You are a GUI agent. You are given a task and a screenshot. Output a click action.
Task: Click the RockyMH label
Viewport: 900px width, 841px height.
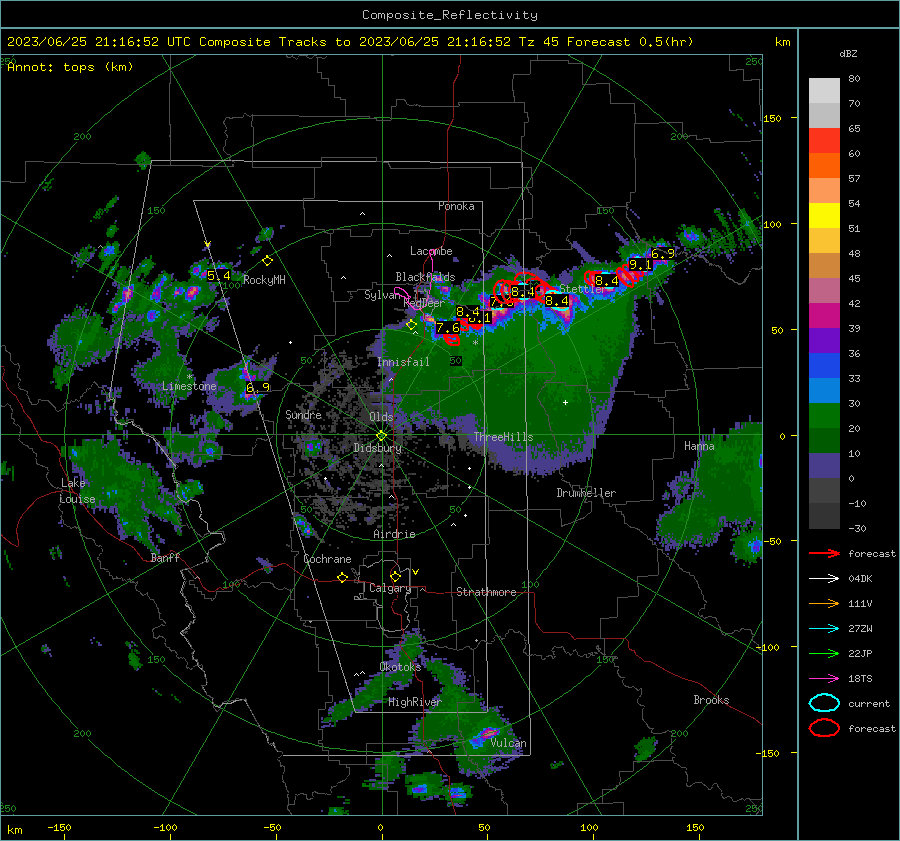pyautogui.click(x=264, y=280)
